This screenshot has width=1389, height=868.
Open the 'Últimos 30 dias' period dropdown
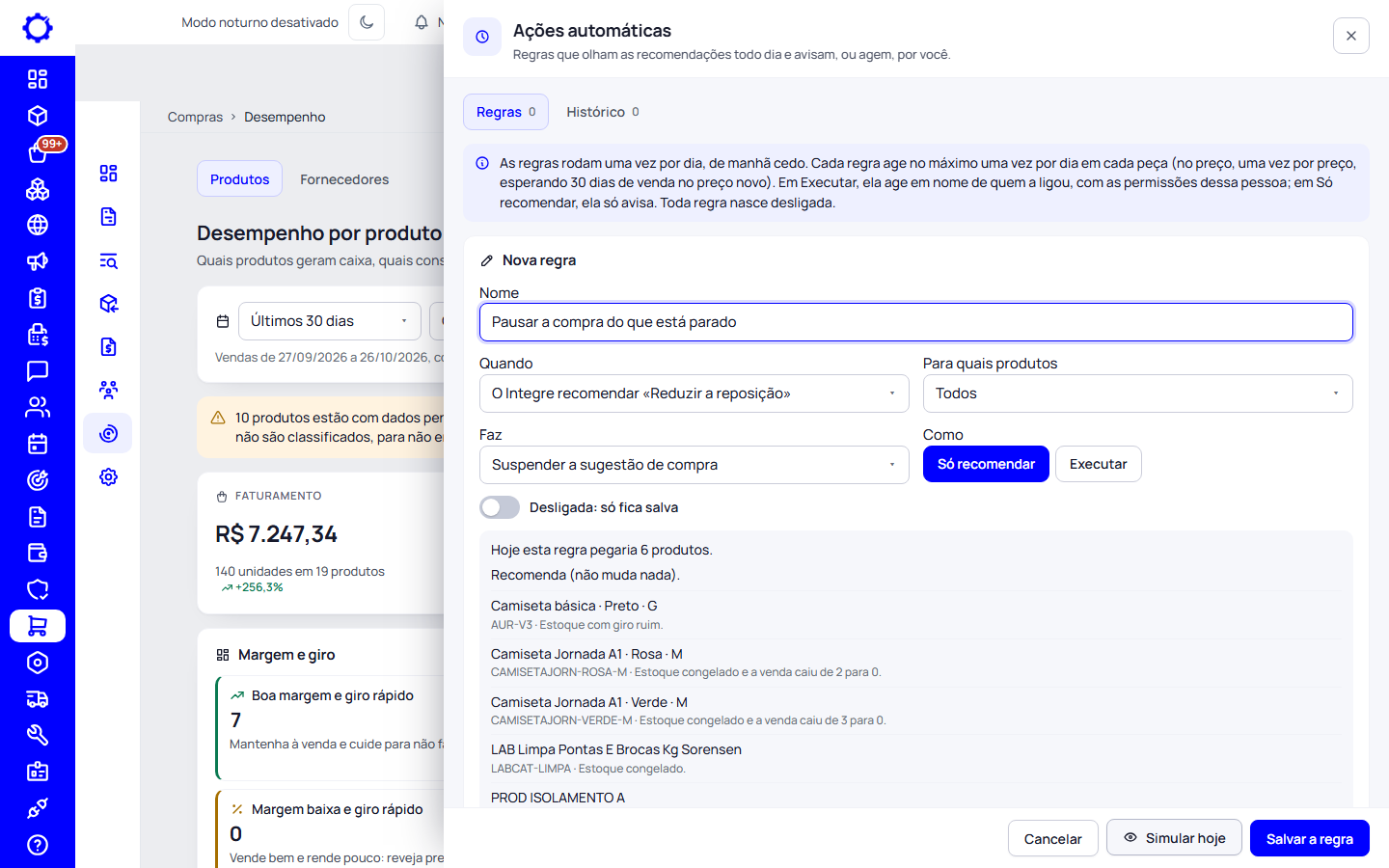pos(329,321)
